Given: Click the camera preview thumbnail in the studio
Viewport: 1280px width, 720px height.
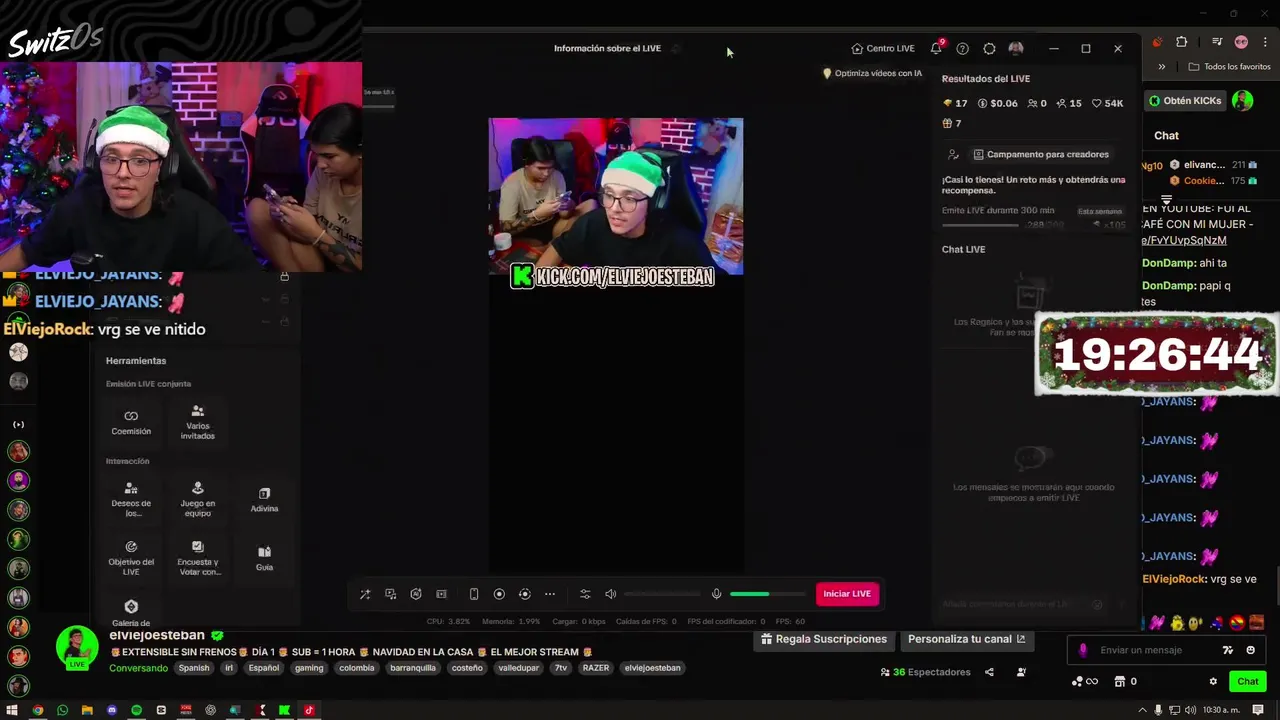Looking at the screenshot, I should tap(615, 196).
